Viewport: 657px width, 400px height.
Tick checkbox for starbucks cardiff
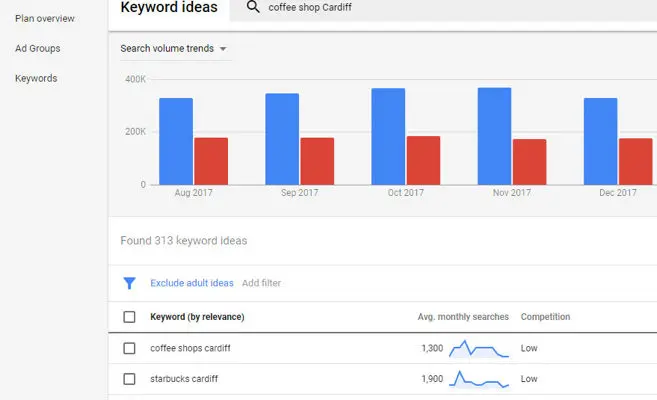click(x=129, y=379)
